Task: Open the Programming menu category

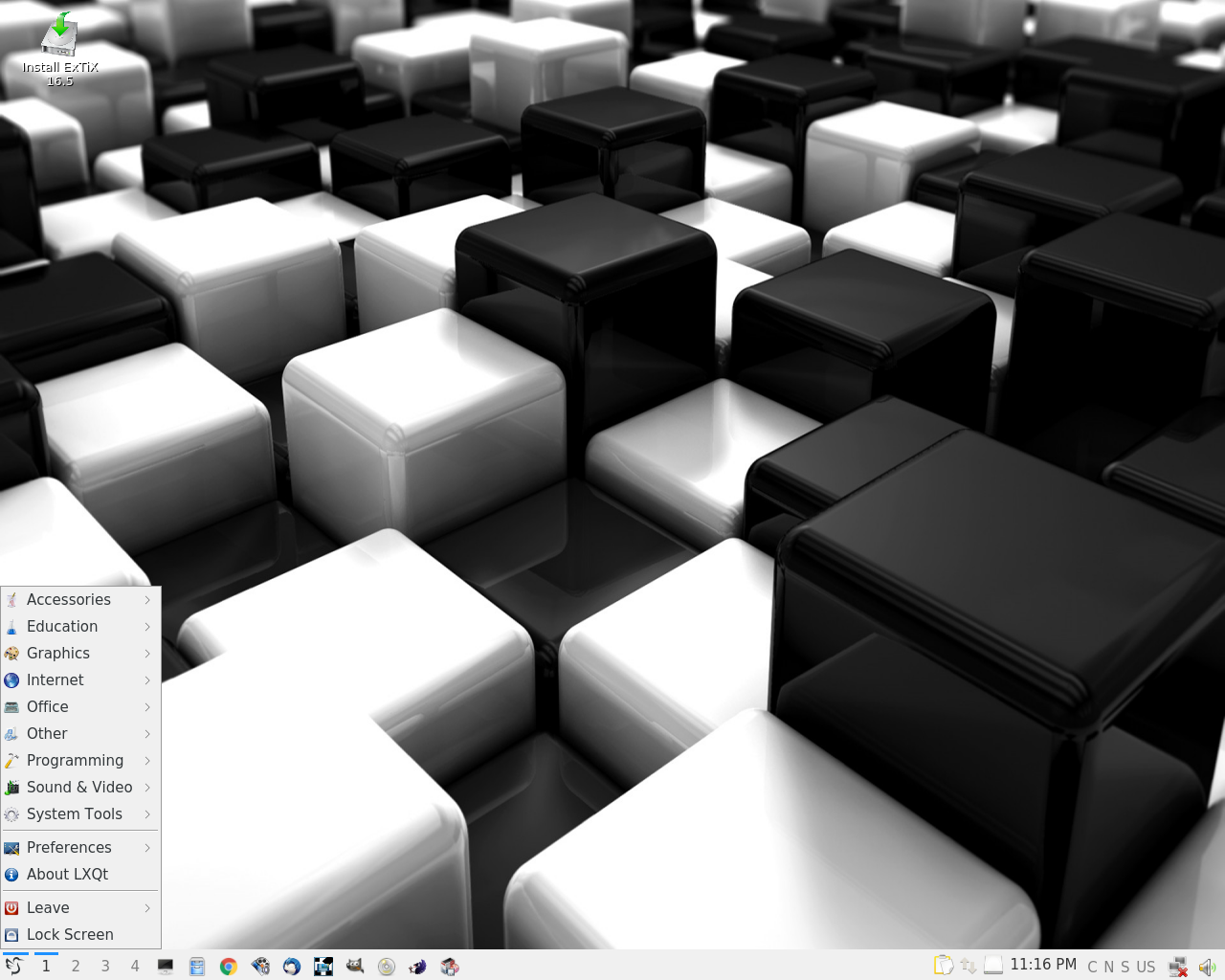Action: point(80,761)
